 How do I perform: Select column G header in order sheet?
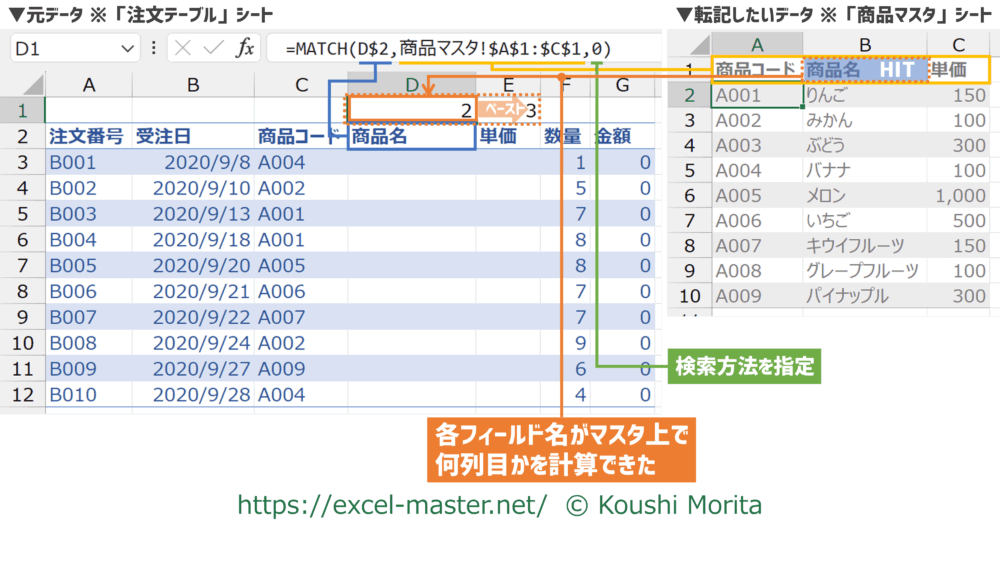pos(622,86)
